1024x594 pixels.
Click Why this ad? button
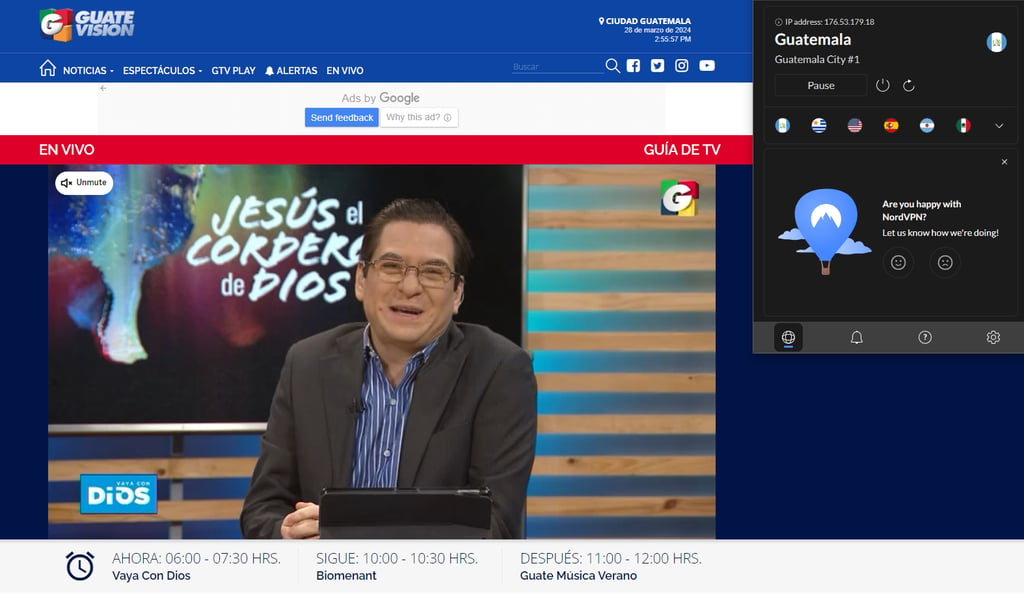[419, 117]
